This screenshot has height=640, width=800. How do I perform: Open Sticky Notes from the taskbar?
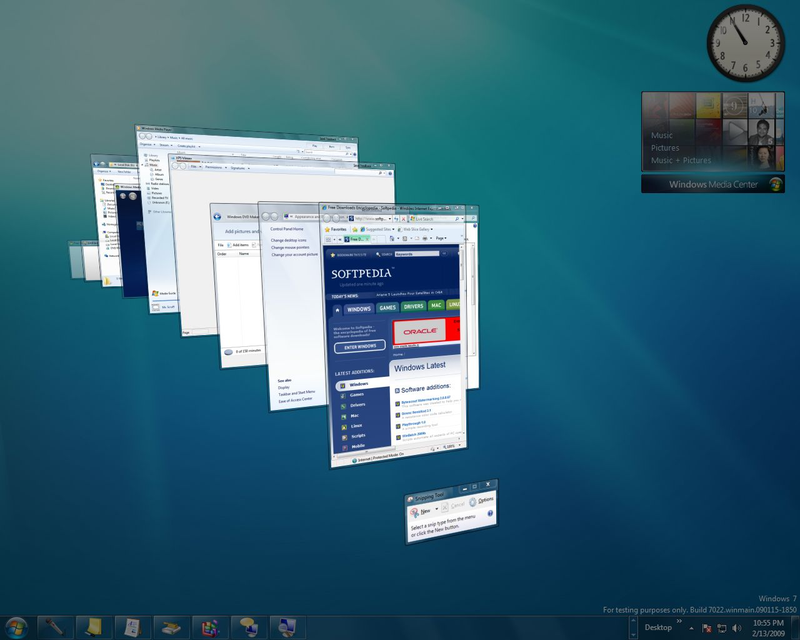pos(93,627)
